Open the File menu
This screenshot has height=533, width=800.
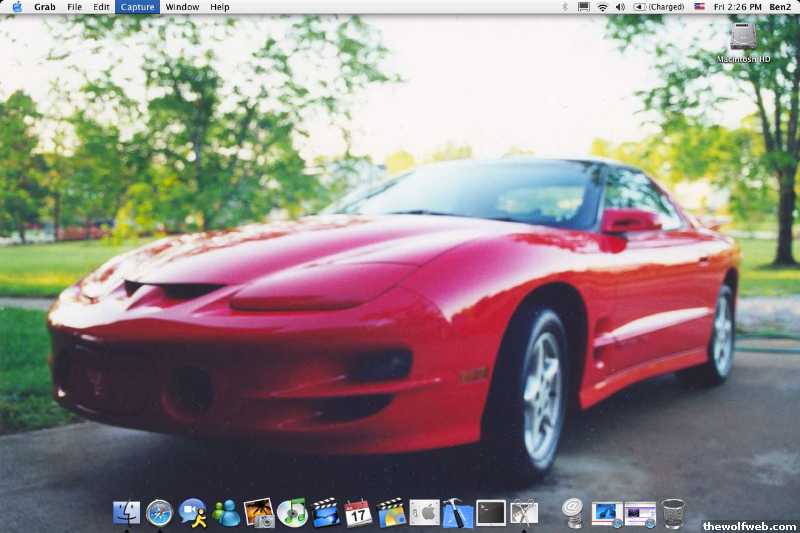(x=74, y=7)
